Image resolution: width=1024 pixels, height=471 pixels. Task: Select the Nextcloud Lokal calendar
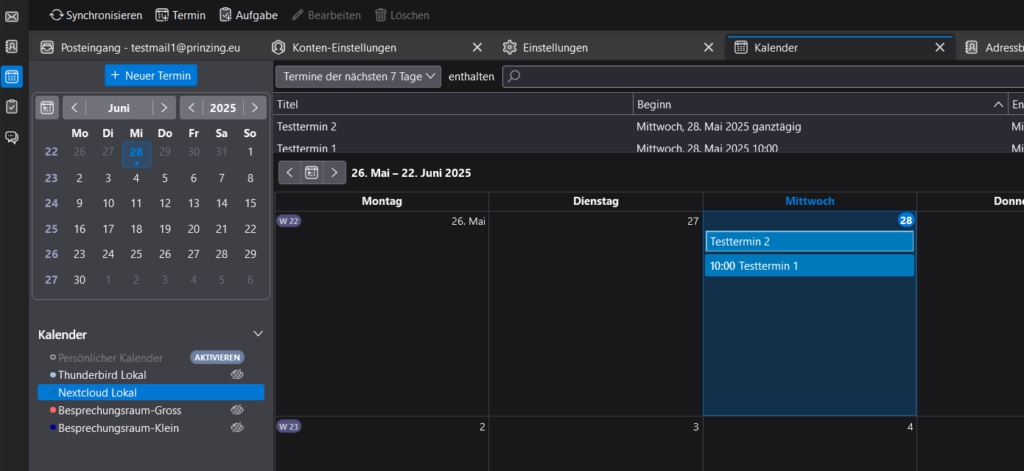click(151, 392)
